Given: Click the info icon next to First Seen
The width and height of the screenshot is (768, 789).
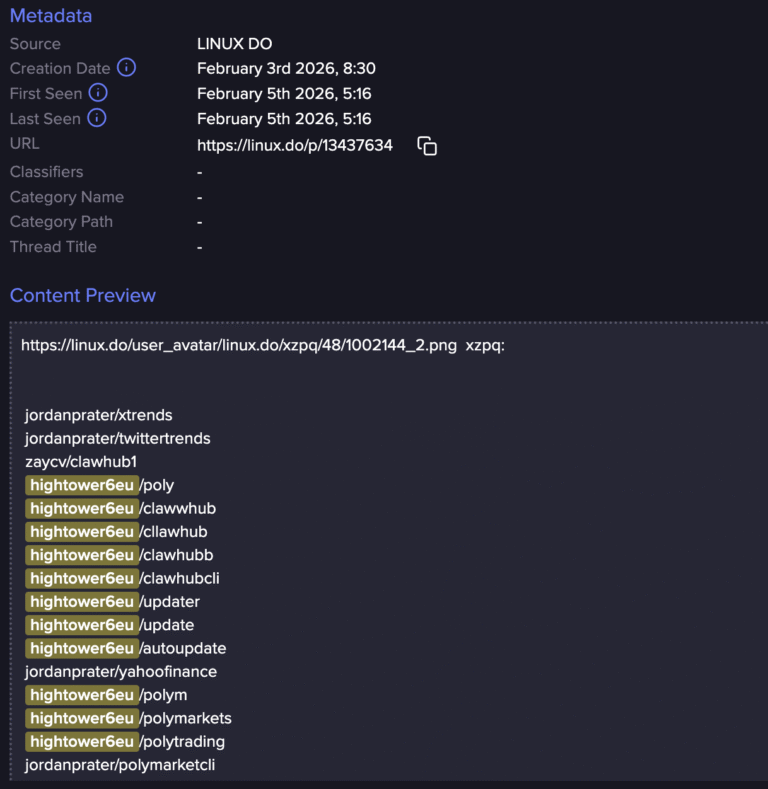Looking at the screenshot, I should pos(98,93).
